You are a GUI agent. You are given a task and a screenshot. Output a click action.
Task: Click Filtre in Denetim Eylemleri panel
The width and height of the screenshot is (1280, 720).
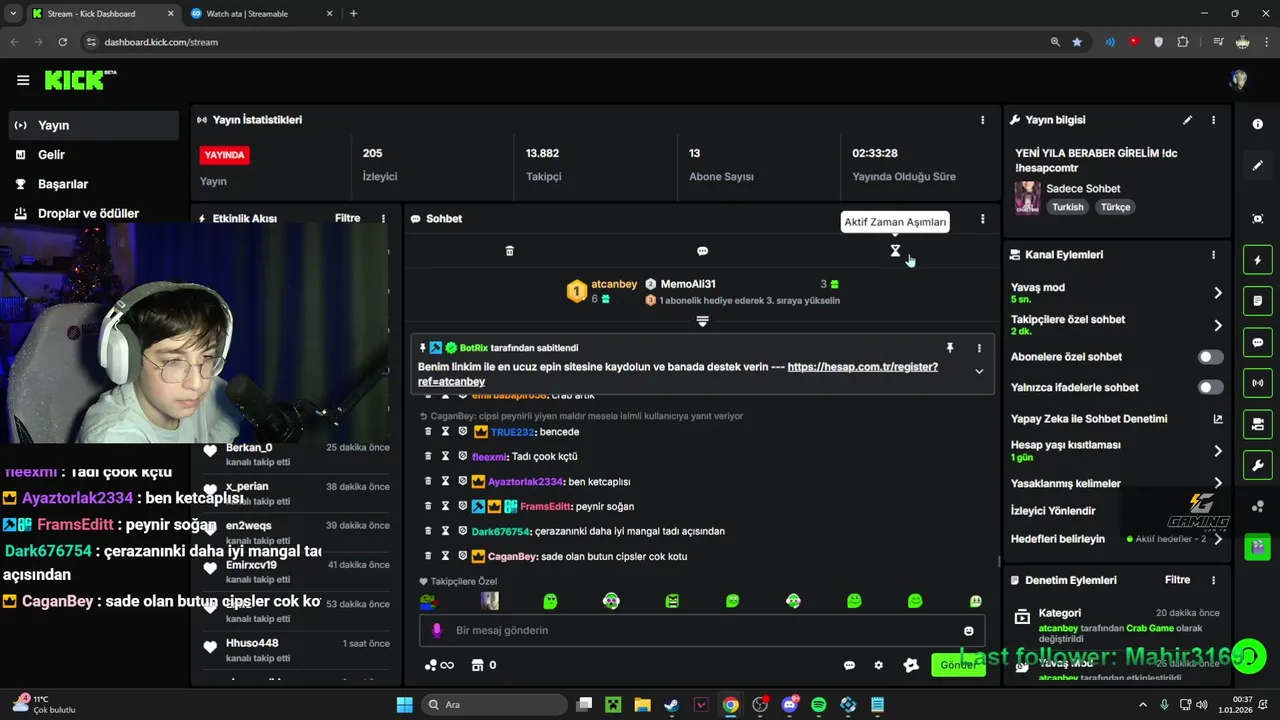click(1177, 580)
